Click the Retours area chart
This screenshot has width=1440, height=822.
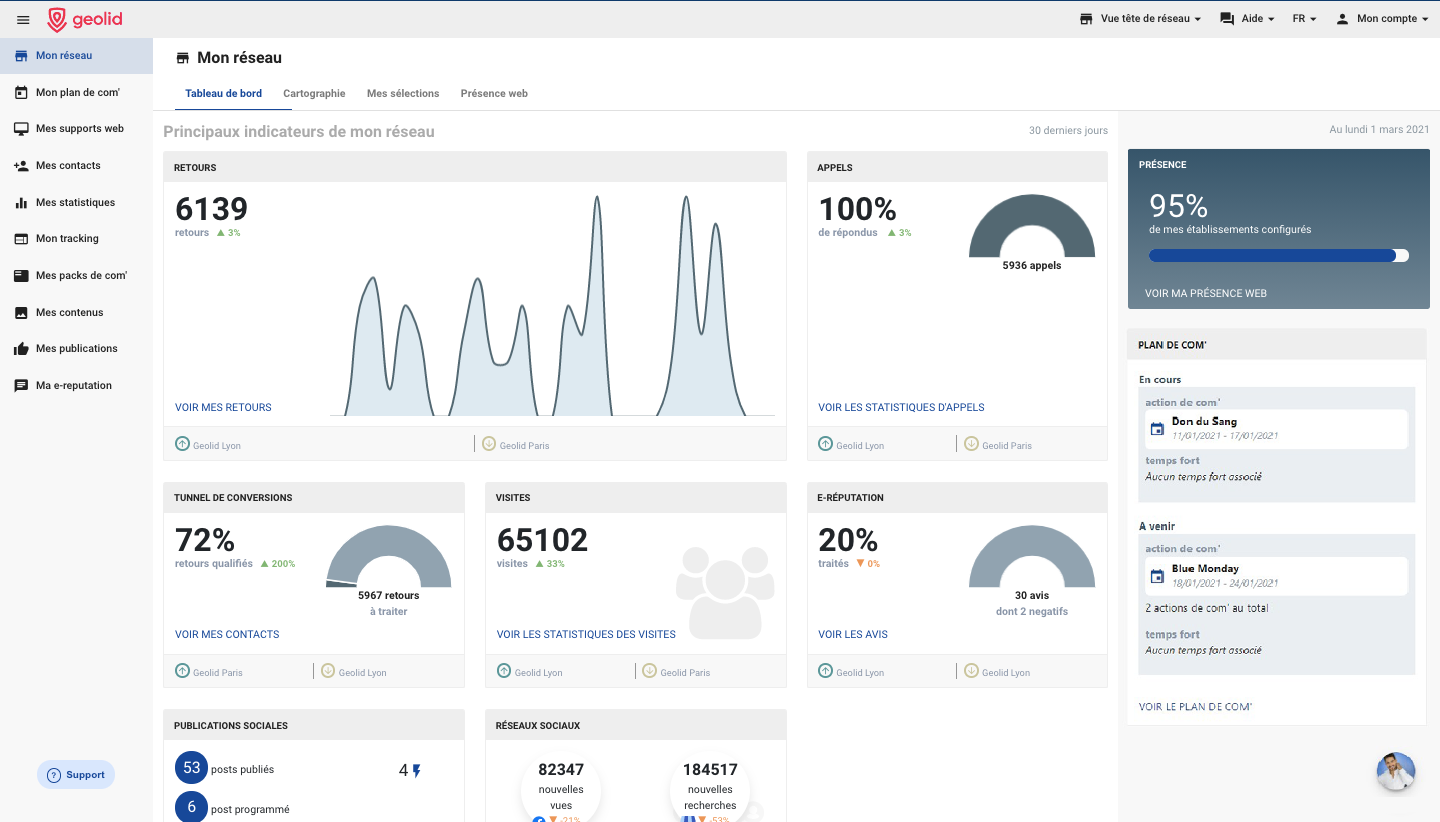point(552,305)
